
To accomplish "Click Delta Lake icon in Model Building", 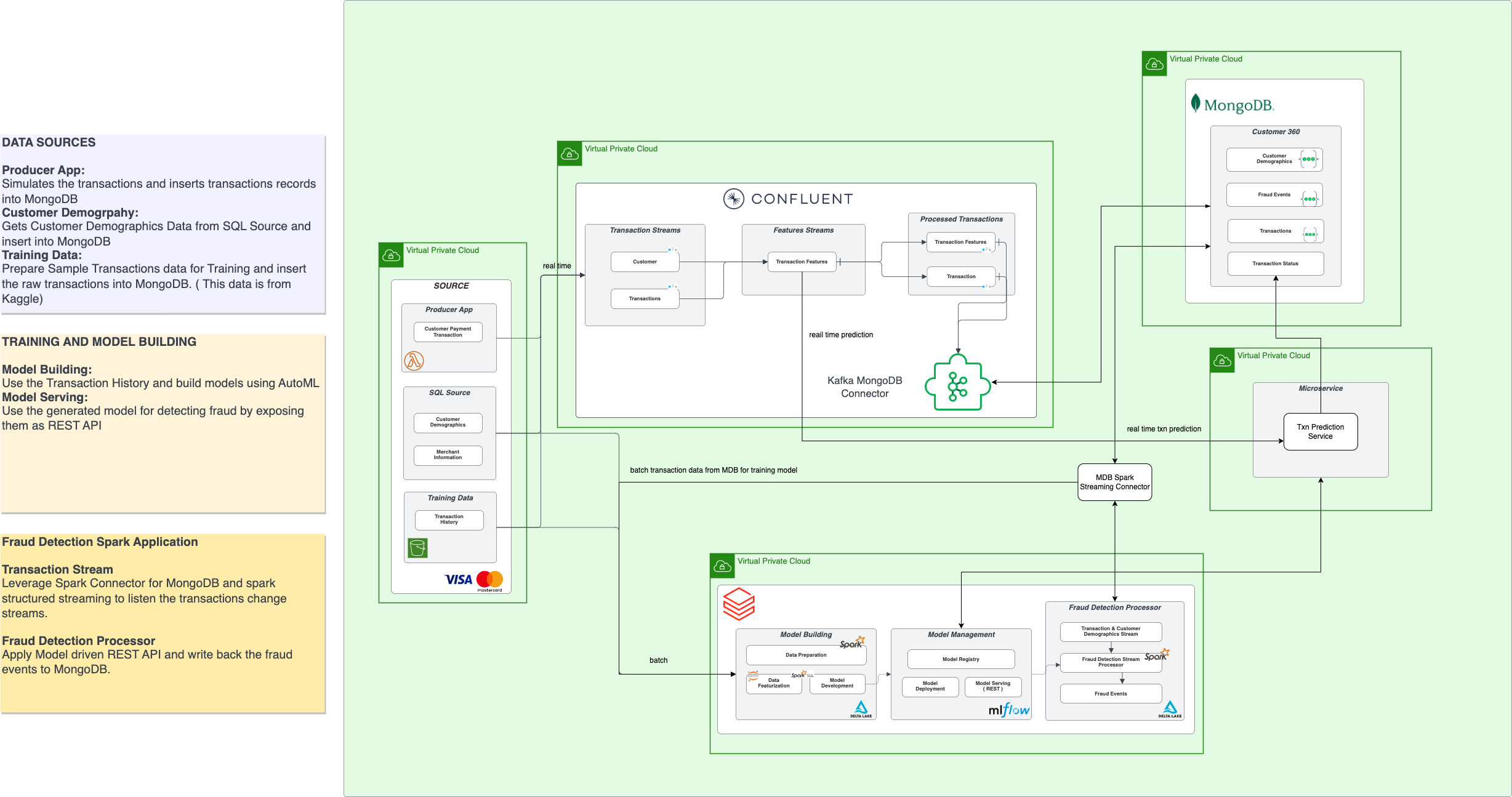I will point(861,708).
